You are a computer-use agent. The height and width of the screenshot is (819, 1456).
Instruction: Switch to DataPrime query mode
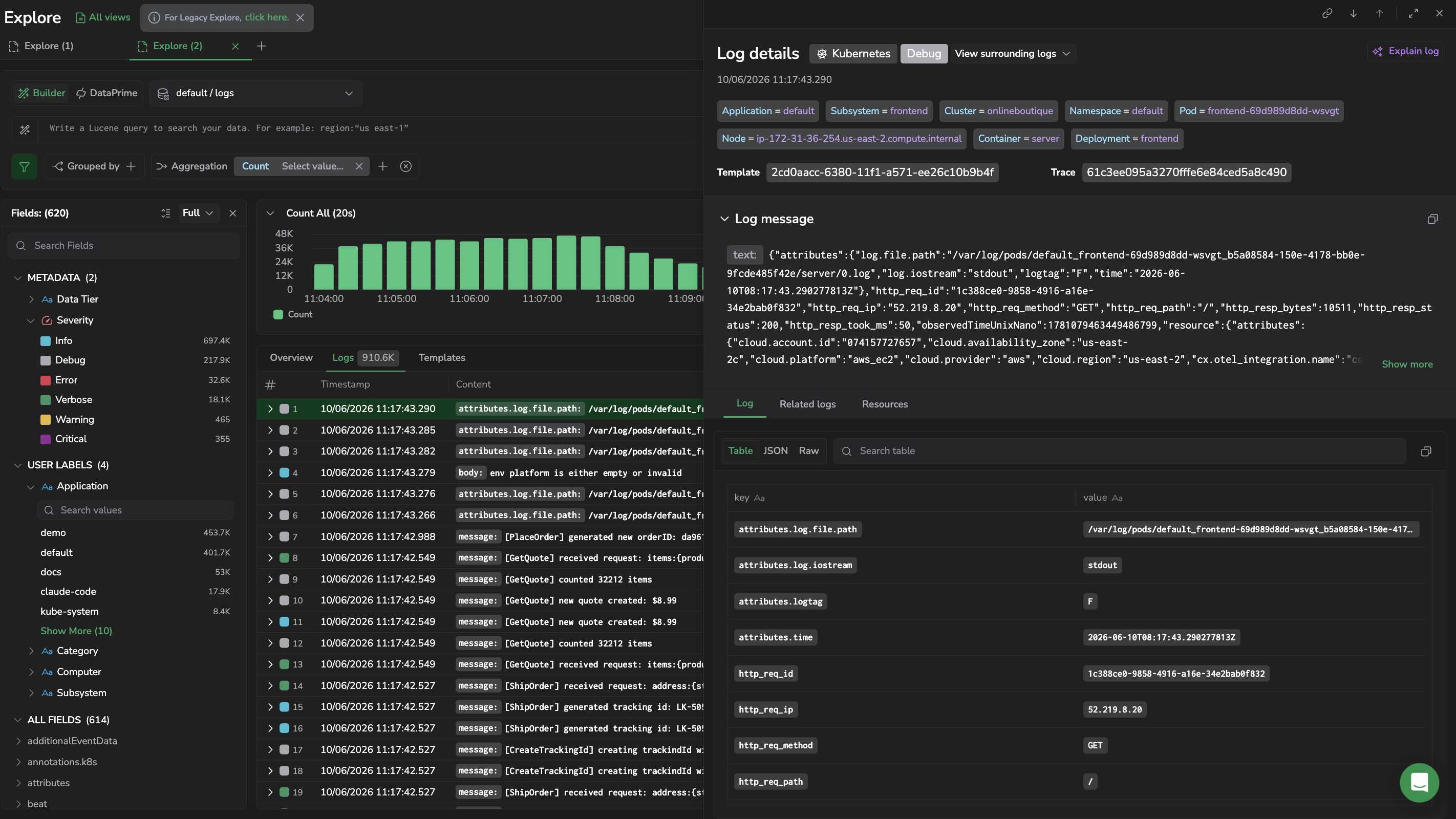[x=107, y=93]
